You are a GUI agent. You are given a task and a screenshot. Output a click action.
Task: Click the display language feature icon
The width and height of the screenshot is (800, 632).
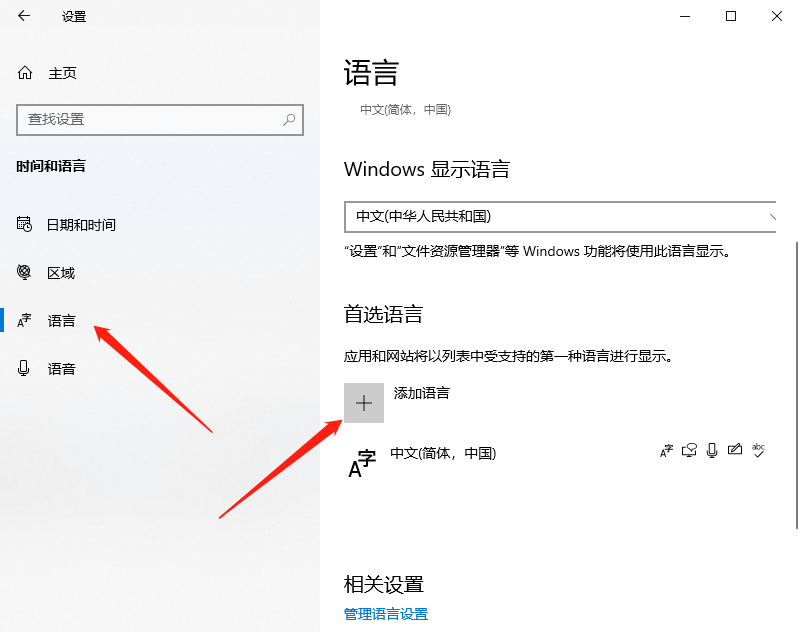(x=666, y=450)
